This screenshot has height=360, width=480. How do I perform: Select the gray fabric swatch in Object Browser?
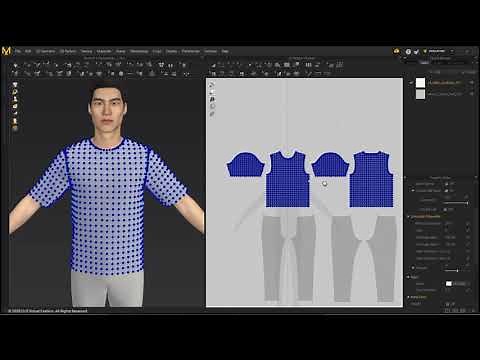click(x=421, y=94)
